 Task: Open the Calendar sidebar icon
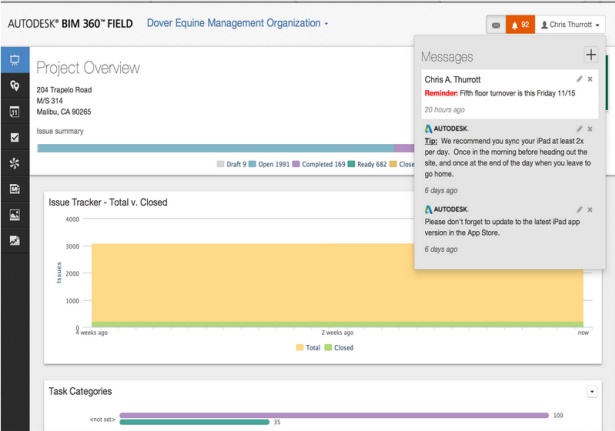pyautogui.click(x=15, y=112)
